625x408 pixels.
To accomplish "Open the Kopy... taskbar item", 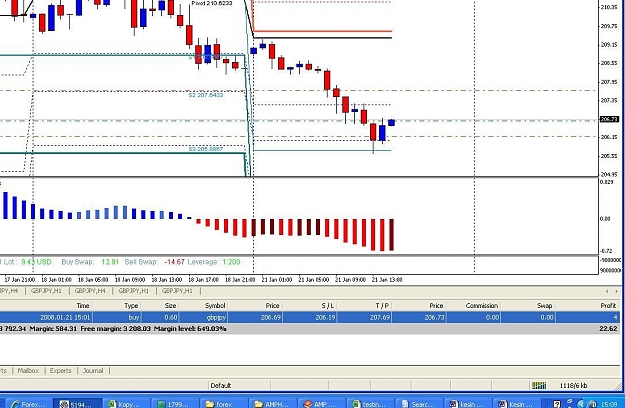I will (126, 404).
